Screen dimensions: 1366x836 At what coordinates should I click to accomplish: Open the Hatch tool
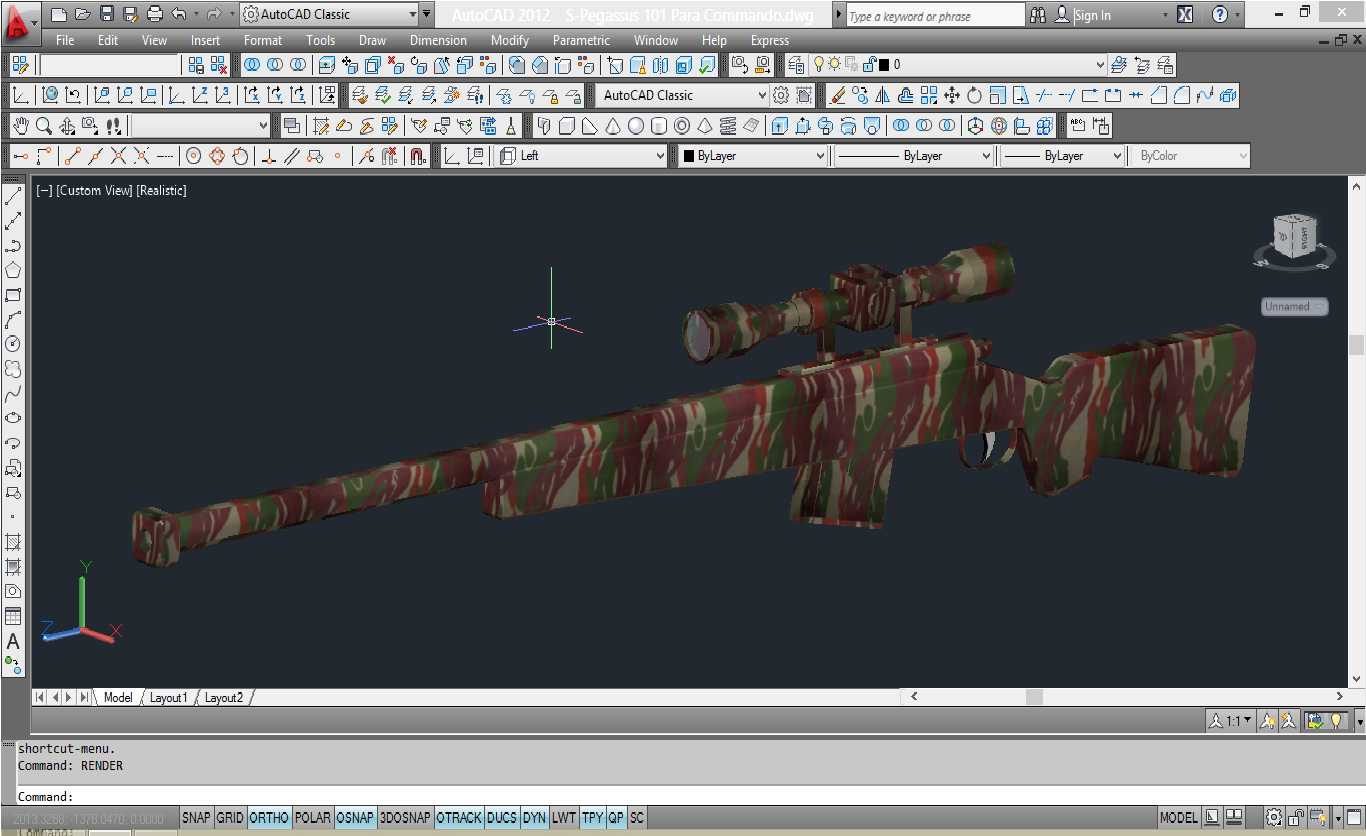click(x=13, y=542)
